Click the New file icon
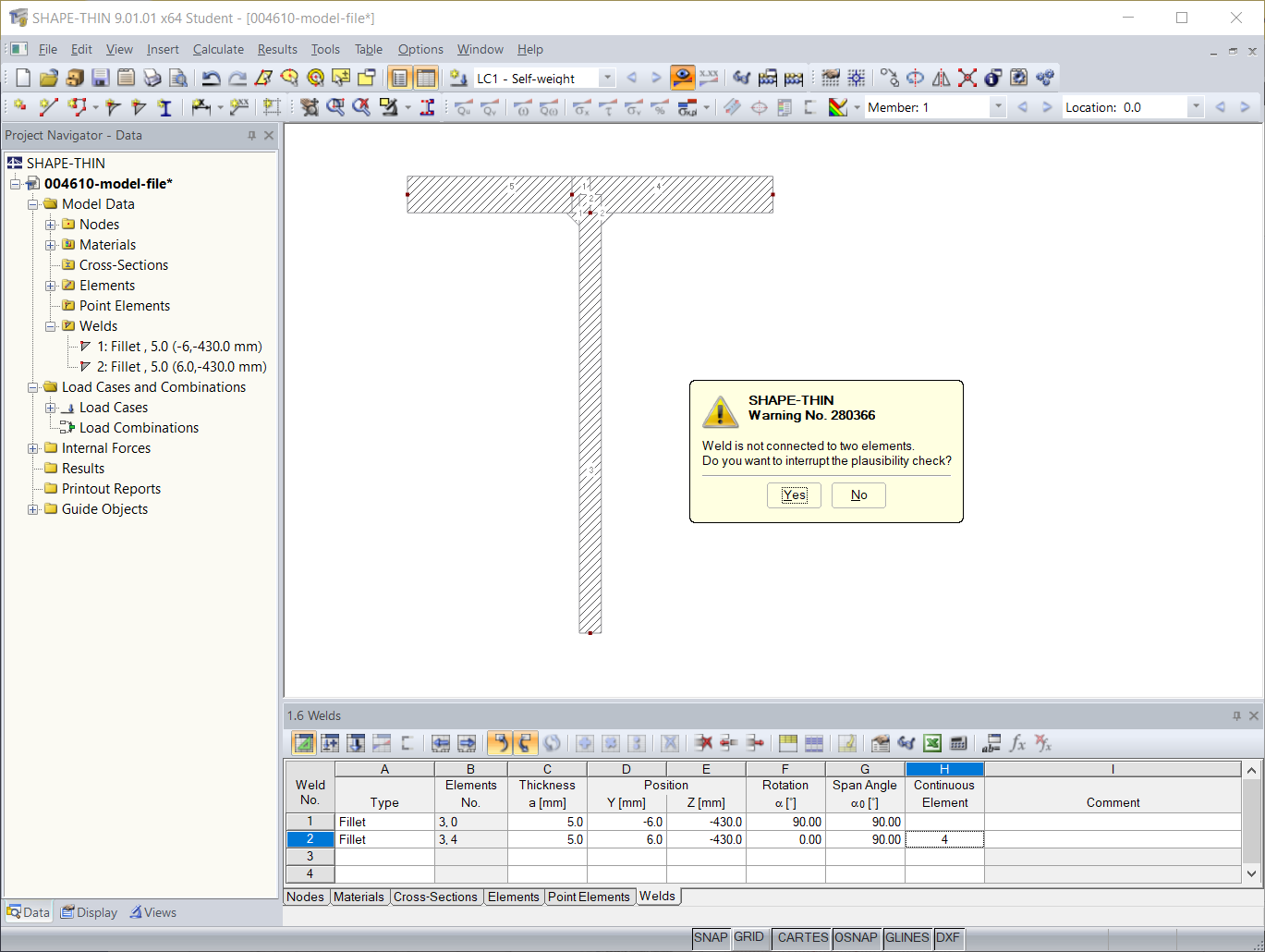The height and width of the screenshot is (952, 1265). click(x=23, y=78)
